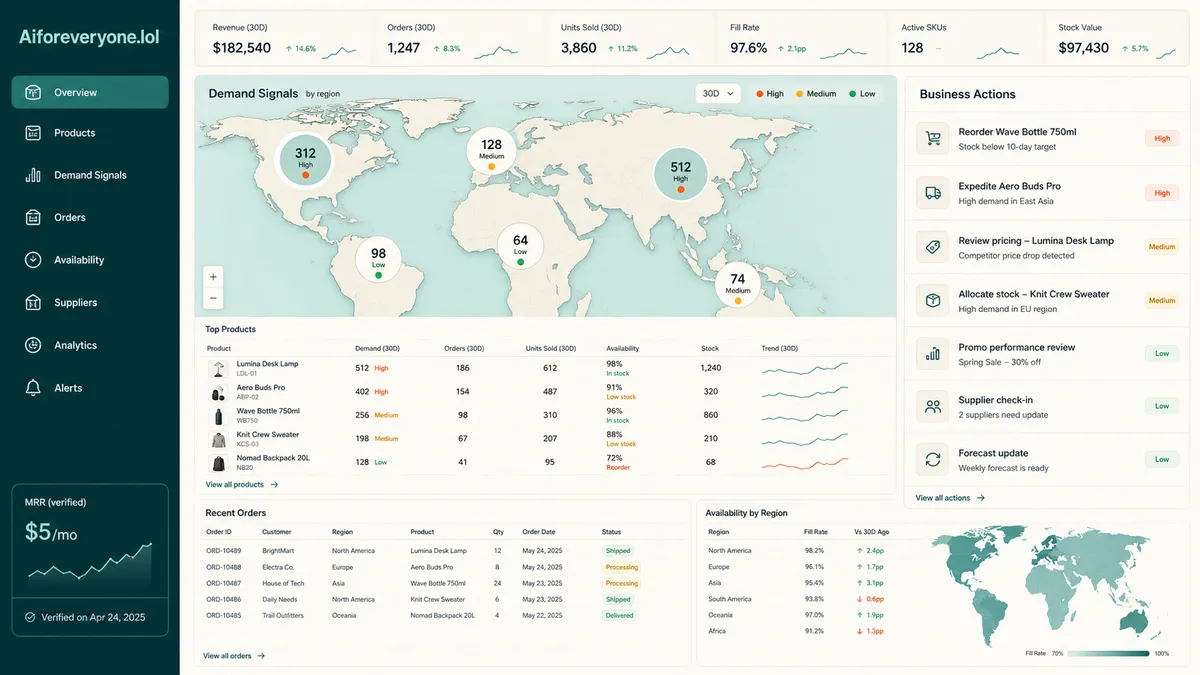Image resolution: width=1200 pixels, height=675 pixels.
Task: Click the verified checkmark icon by Apr 24
Action: click(x=30, y=617)
